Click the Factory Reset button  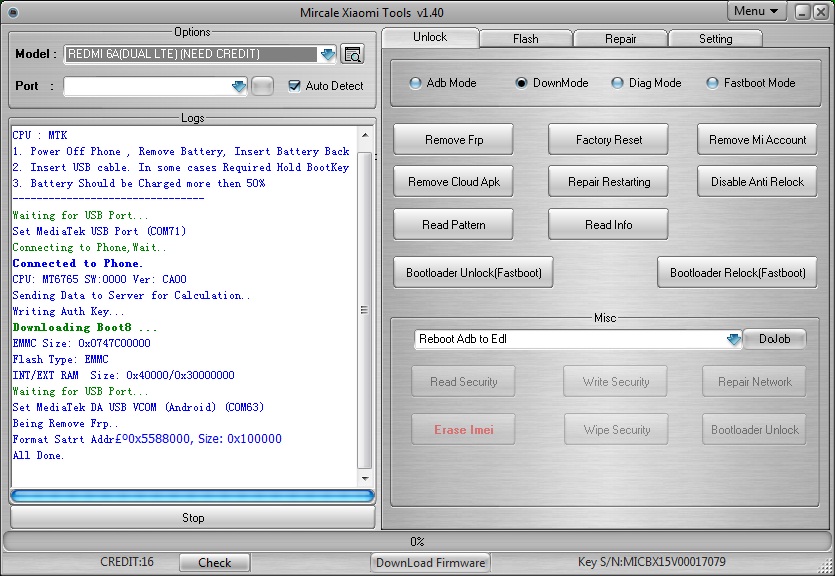coord(609,139)
